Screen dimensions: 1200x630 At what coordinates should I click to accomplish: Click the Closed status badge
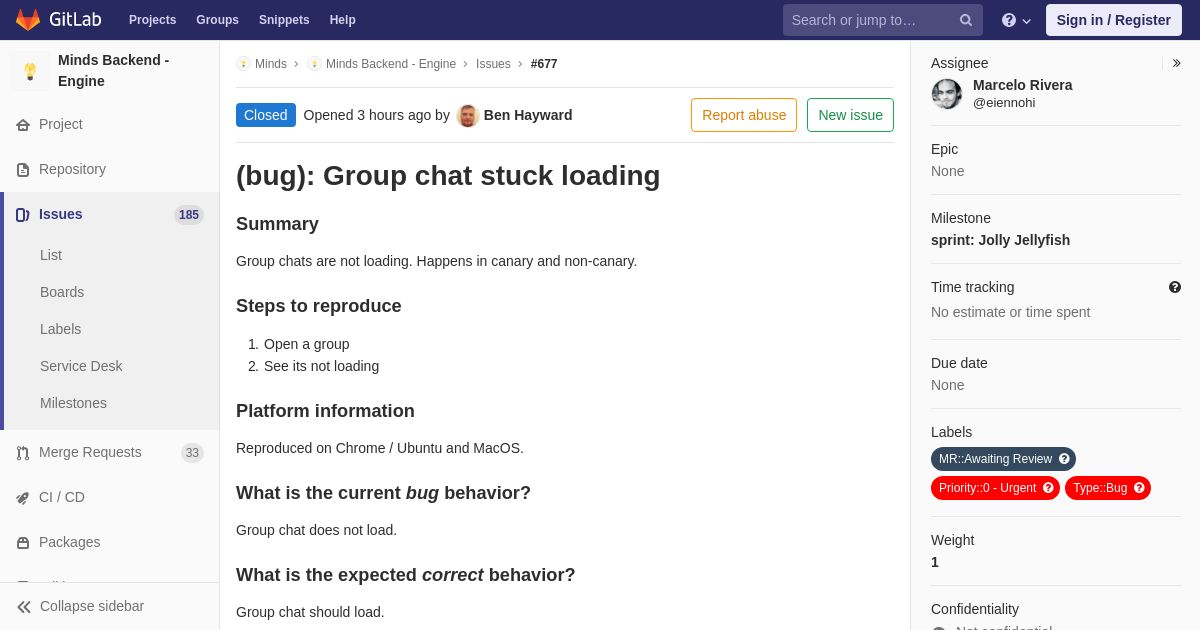266,115
